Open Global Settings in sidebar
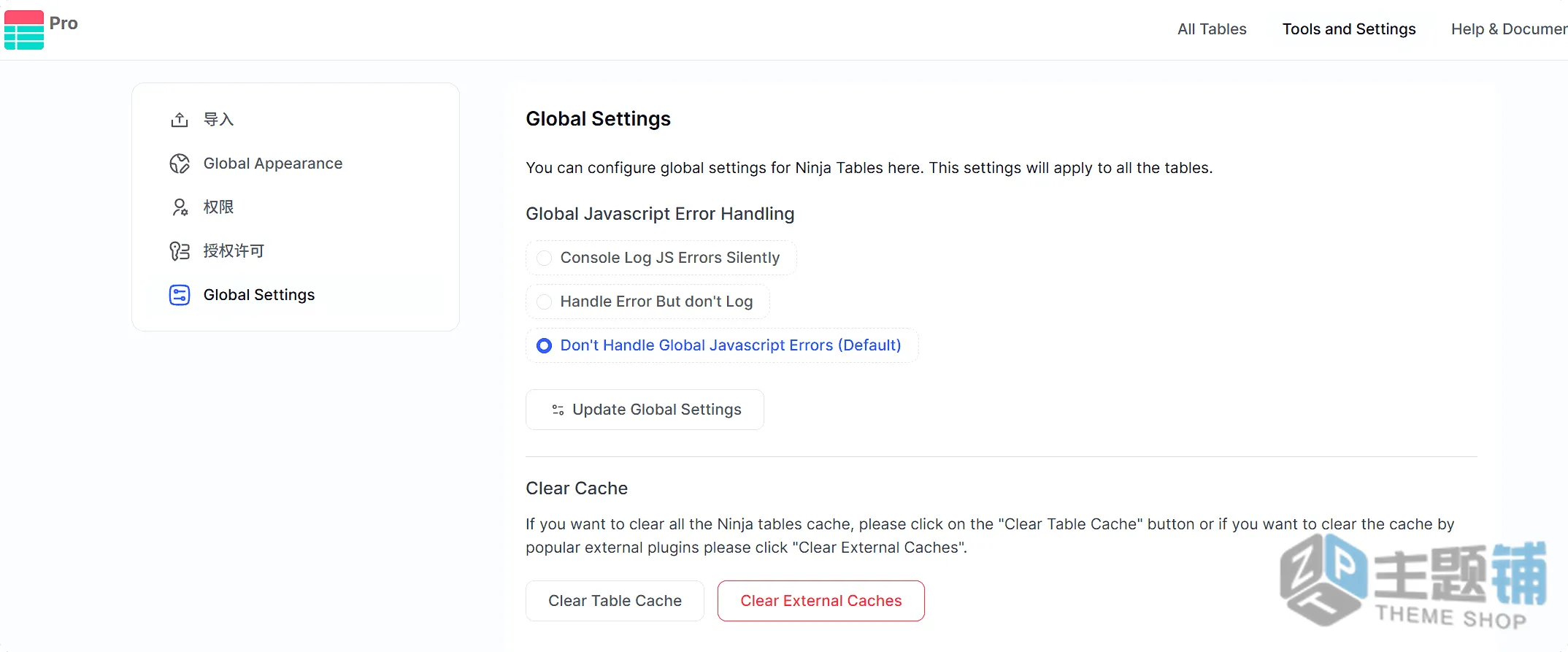1568x652 pixels. pyautogui.click(x=296, y=295)
